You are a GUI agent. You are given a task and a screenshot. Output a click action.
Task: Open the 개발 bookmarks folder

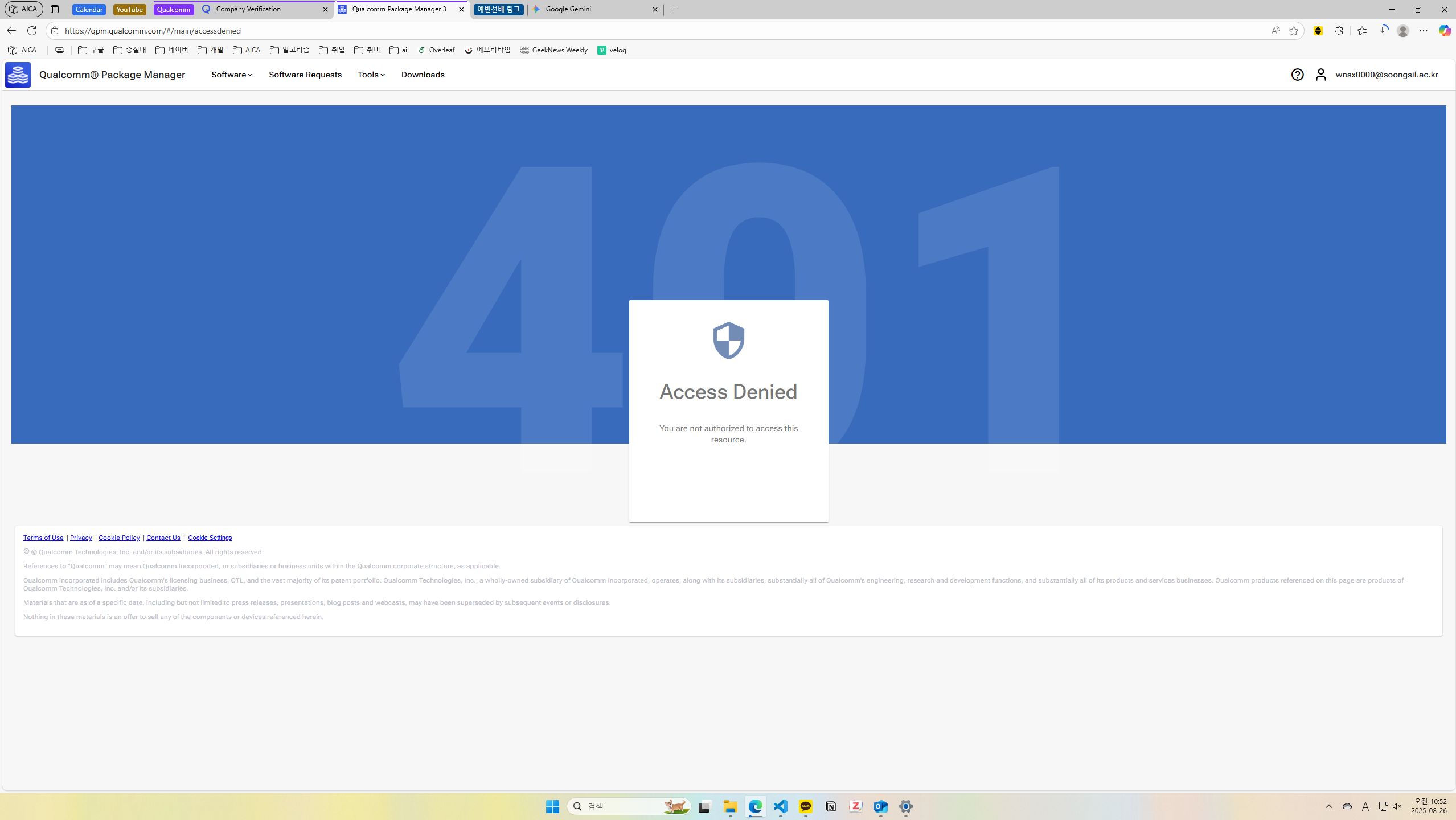point(210,50)
